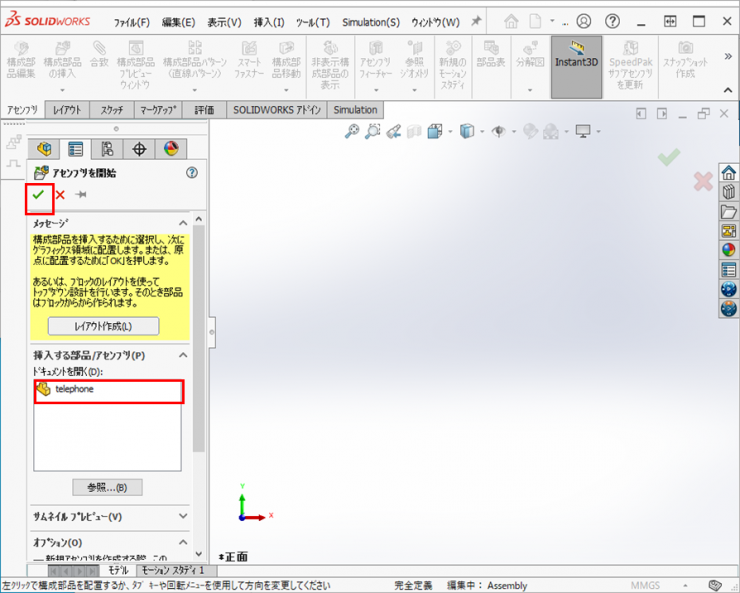Open the File Explorer folder task pane icon
Image resolution: width=740 pixels, height=593 pixels.
[x=729, y=211]
